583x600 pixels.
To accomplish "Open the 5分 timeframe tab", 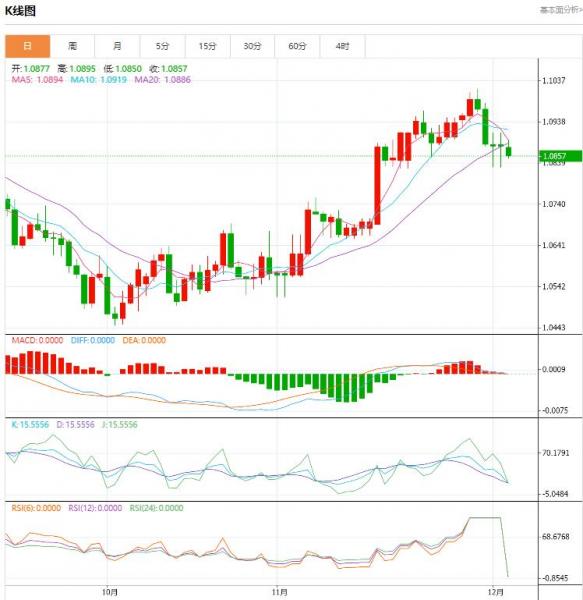I will tap(163, 46).
